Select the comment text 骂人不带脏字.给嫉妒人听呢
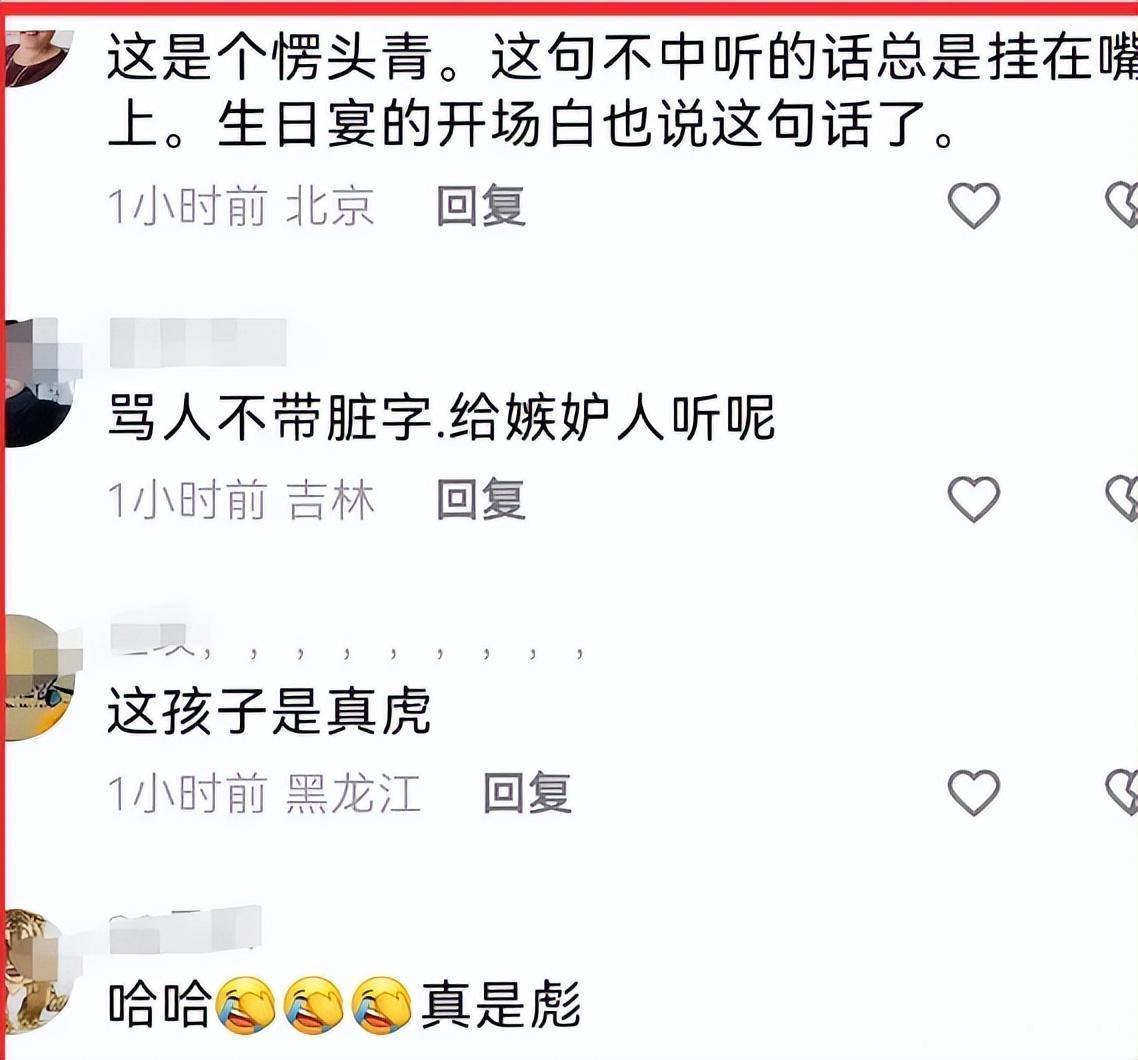 [x=441, y=417]
